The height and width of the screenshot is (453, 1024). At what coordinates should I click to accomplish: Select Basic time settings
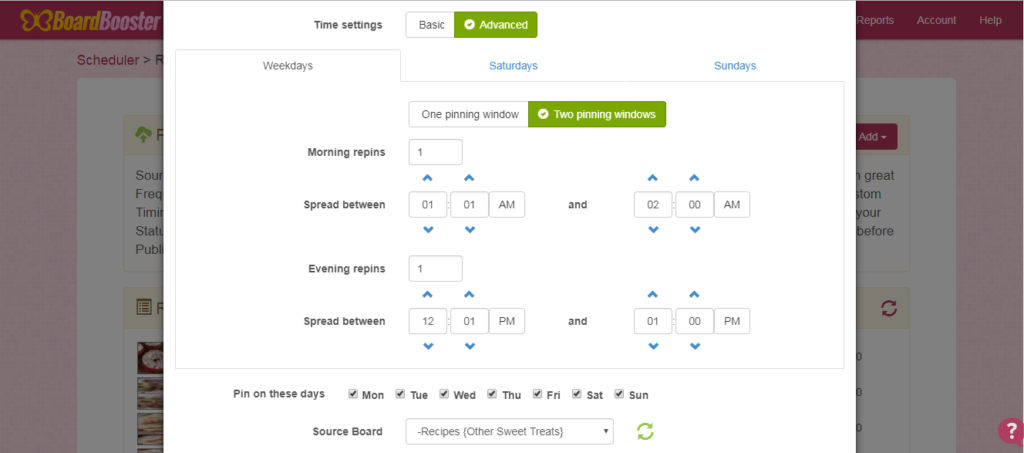pyautogui.click(x=431, y=25)
